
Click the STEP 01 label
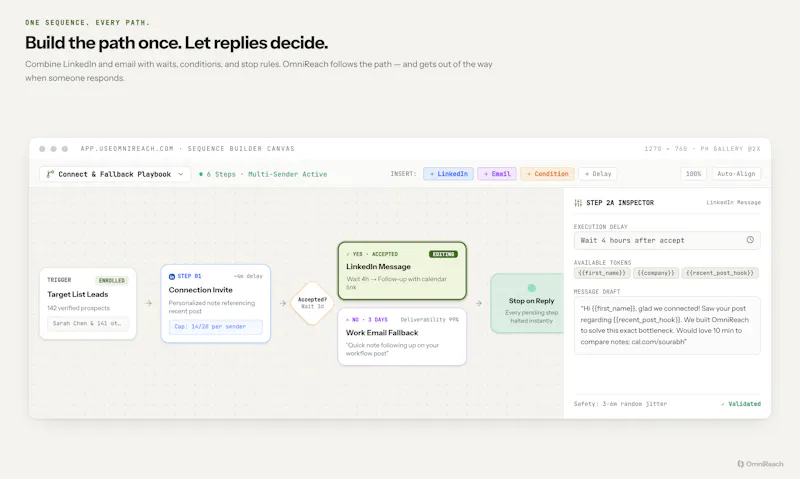189,276
